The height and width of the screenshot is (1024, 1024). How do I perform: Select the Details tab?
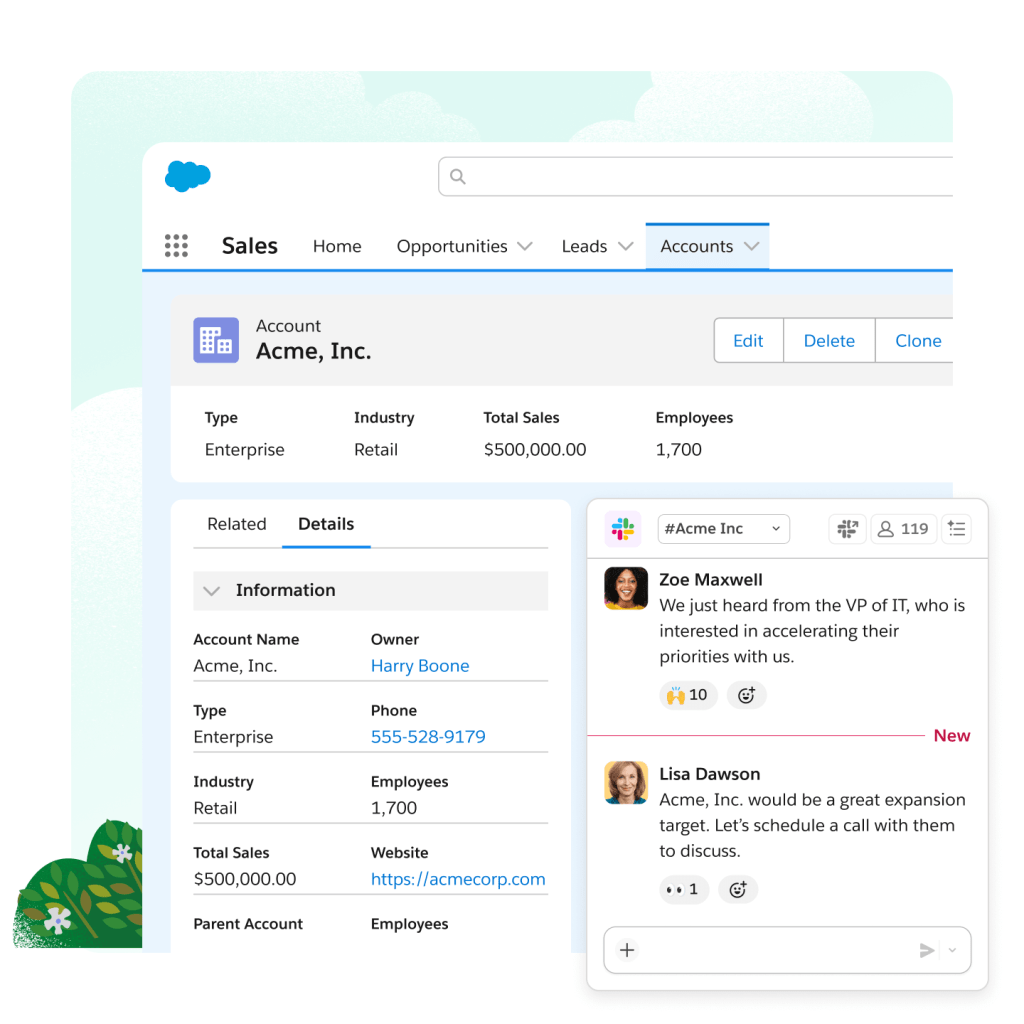point(326,524)
